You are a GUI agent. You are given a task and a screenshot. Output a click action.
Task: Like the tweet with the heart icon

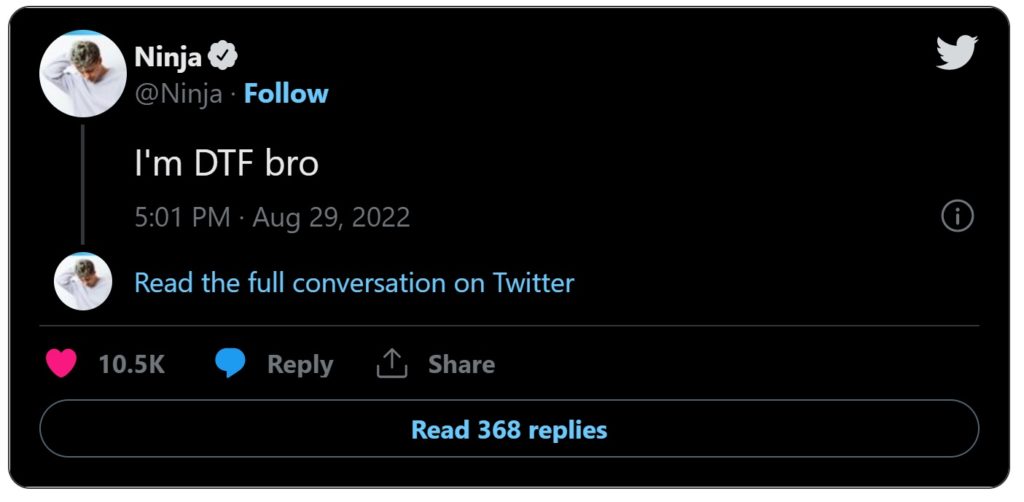[61, 364]
